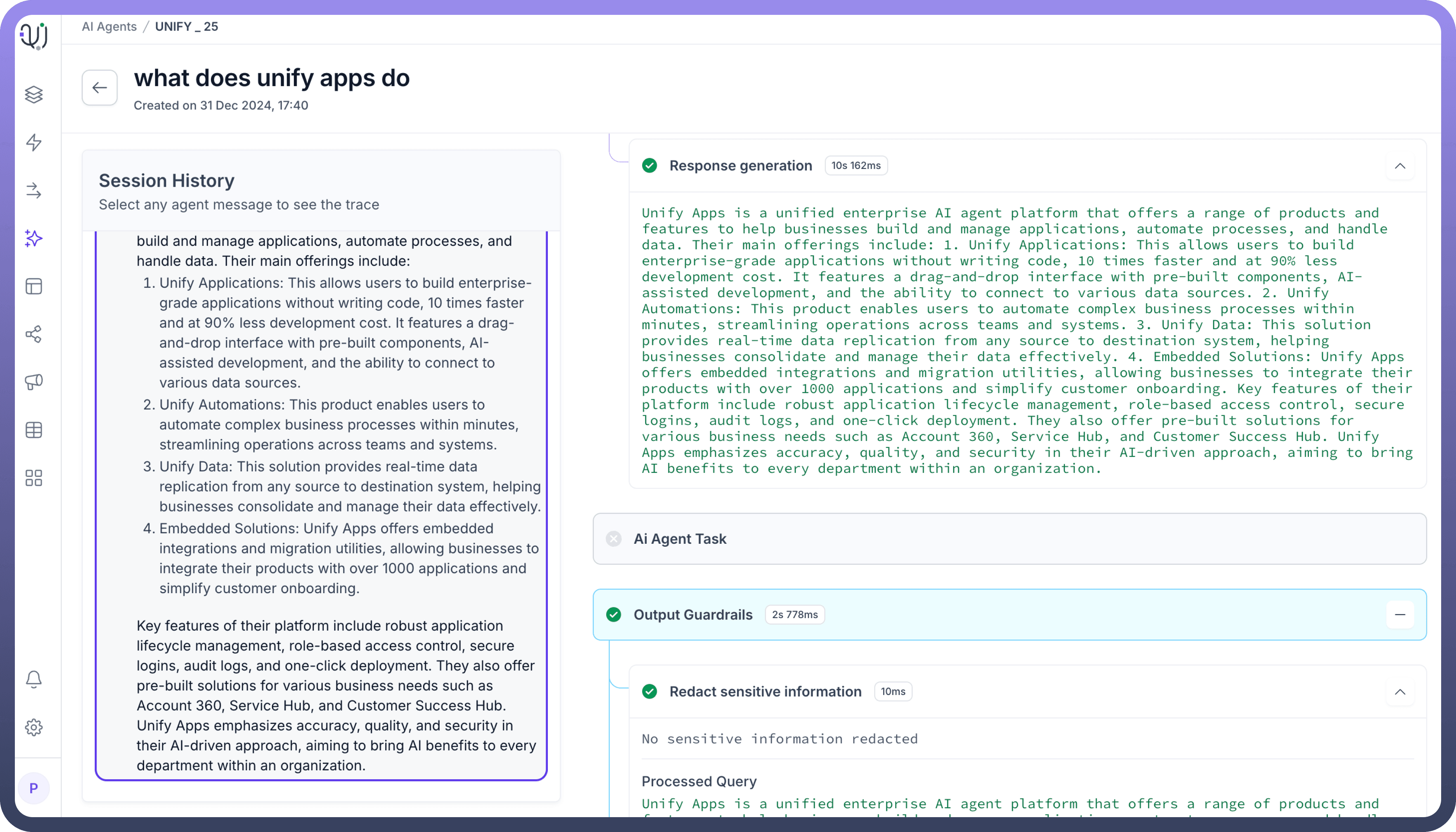Click the four-squares apps sidebar icon
This screenshot has width=1456, height=832.
click(34, 478)
